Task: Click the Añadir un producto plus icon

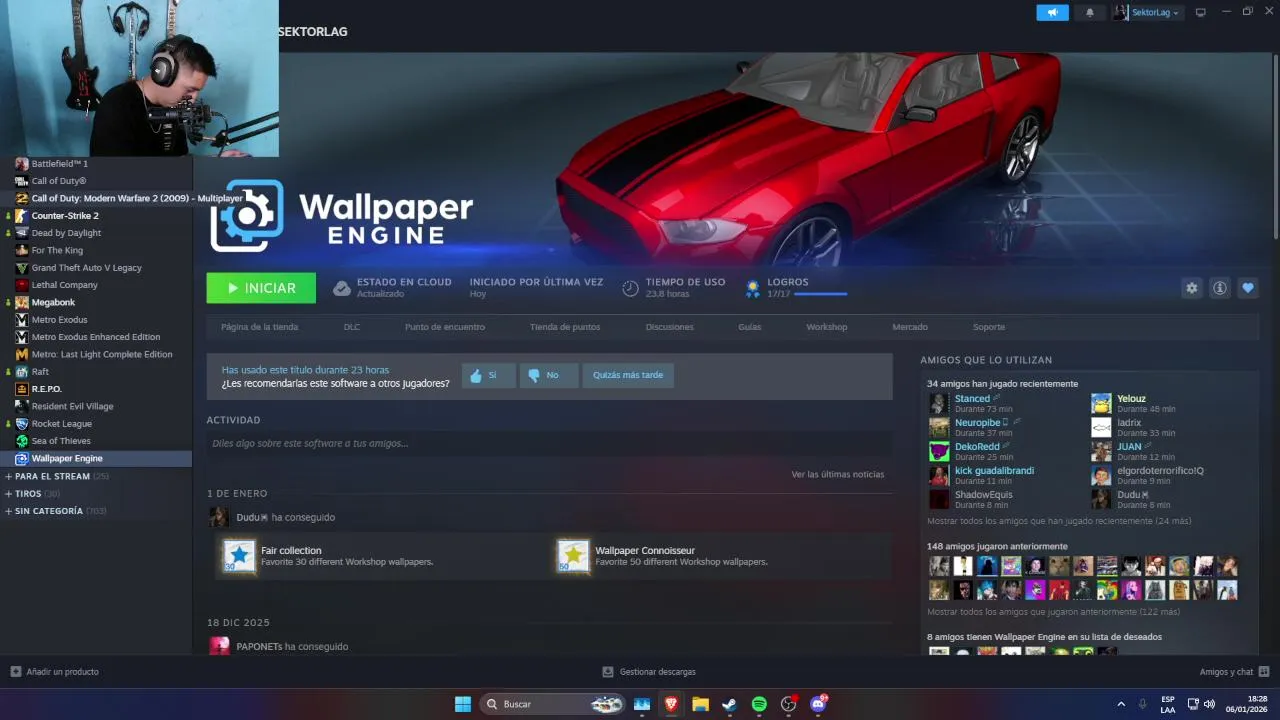Action: (x=15, y=672)
